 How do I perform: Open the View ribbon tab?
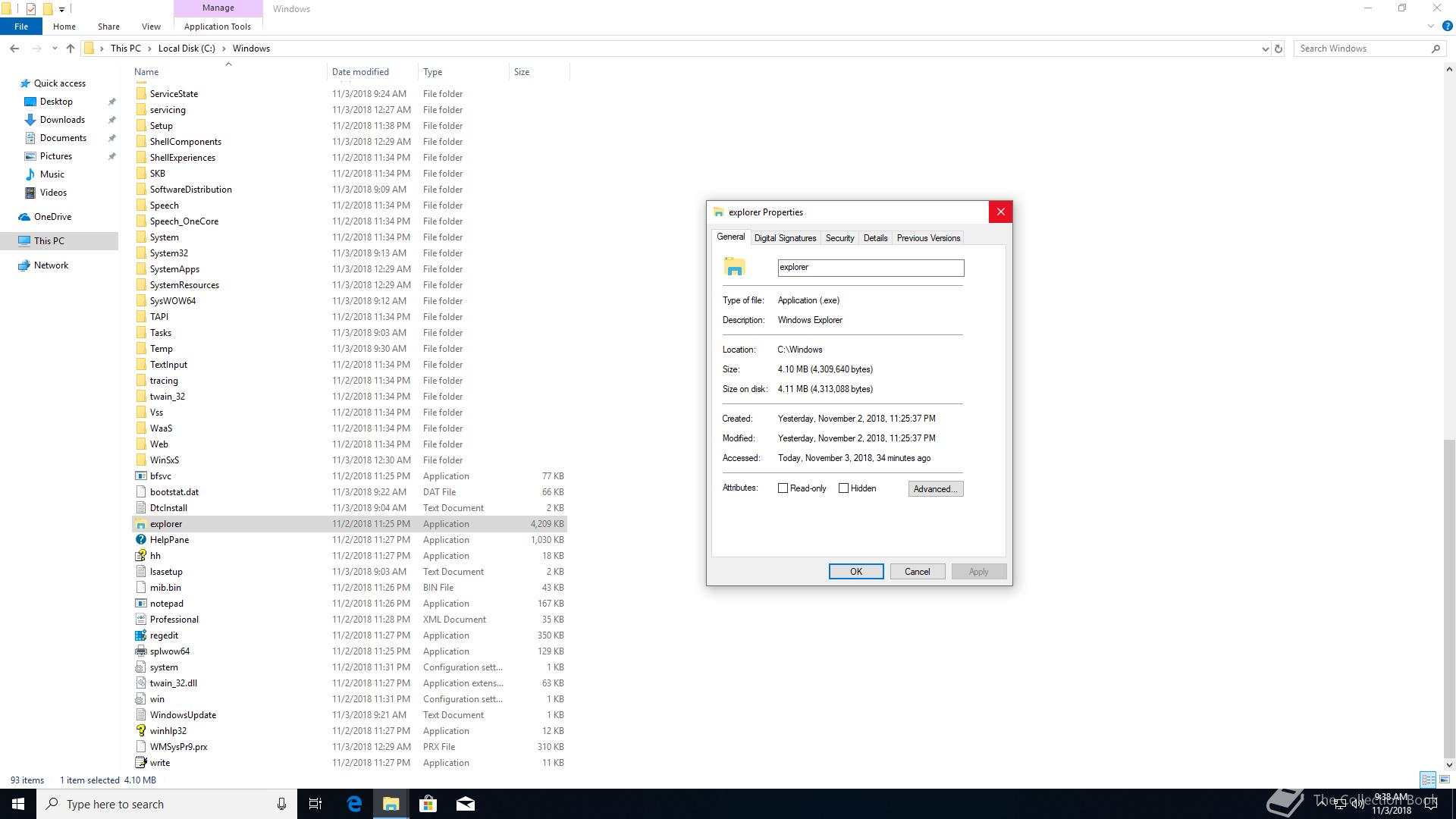(151, 27)
